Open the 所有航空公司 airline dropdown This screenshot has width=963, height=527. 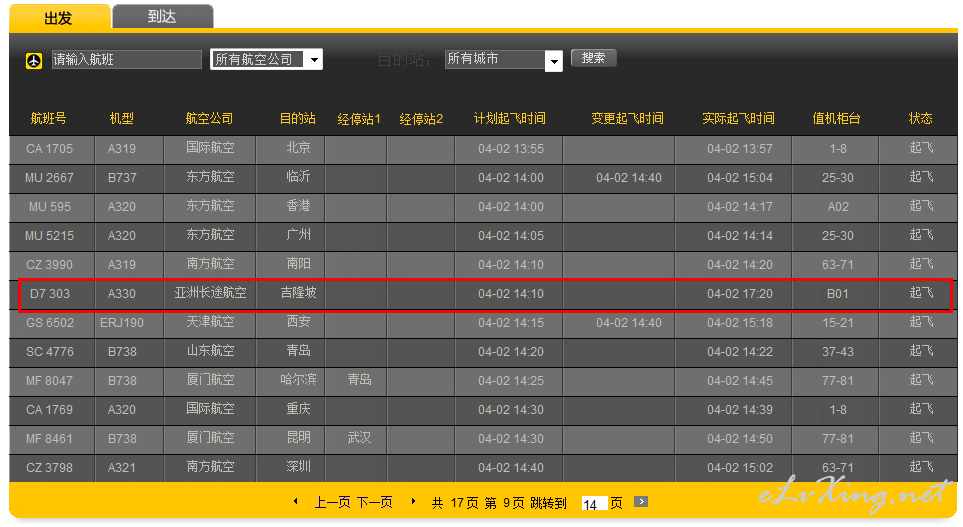coord(266,60)
